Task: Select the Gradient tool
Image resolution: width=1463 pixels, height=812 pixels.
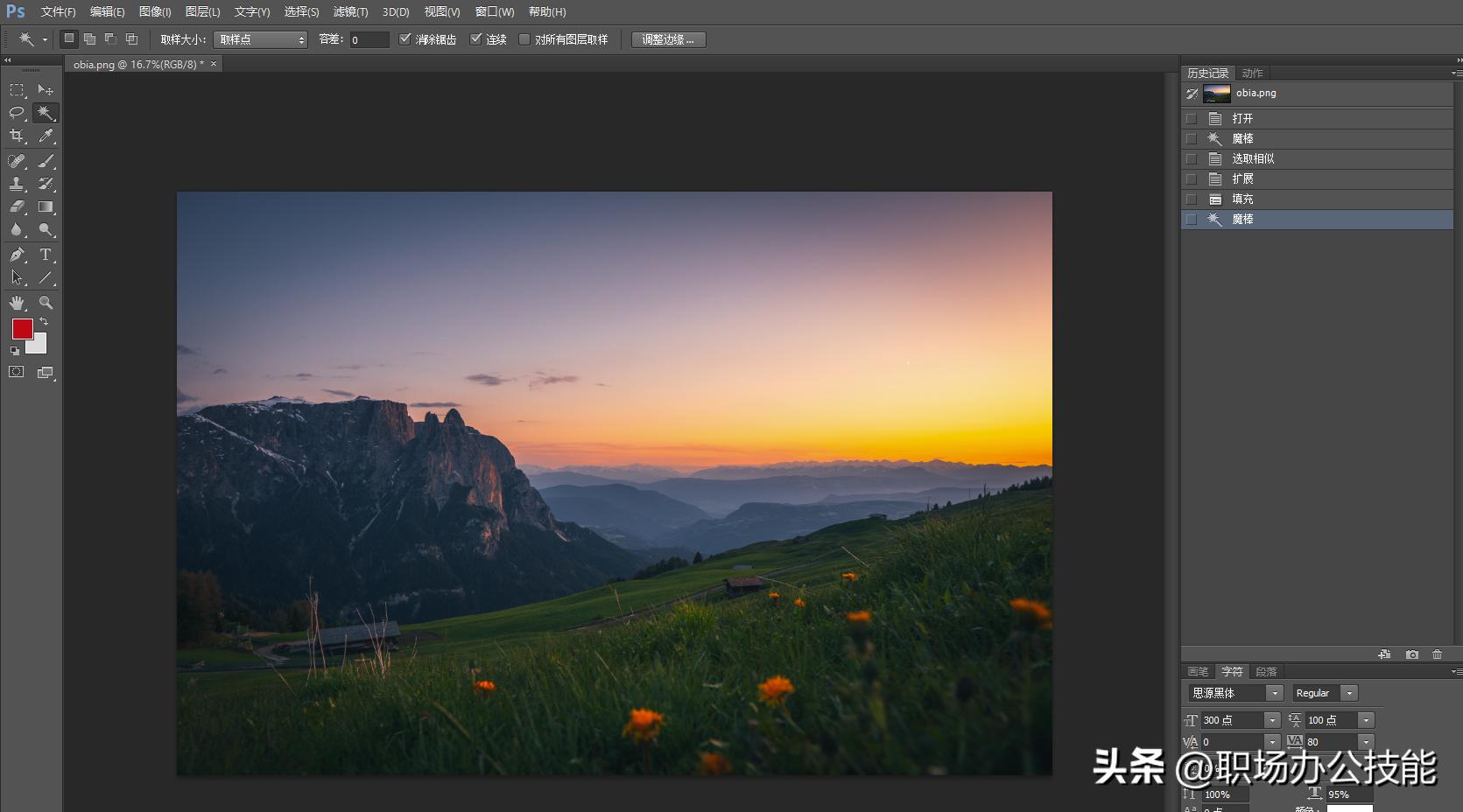Action: (46, 207)
